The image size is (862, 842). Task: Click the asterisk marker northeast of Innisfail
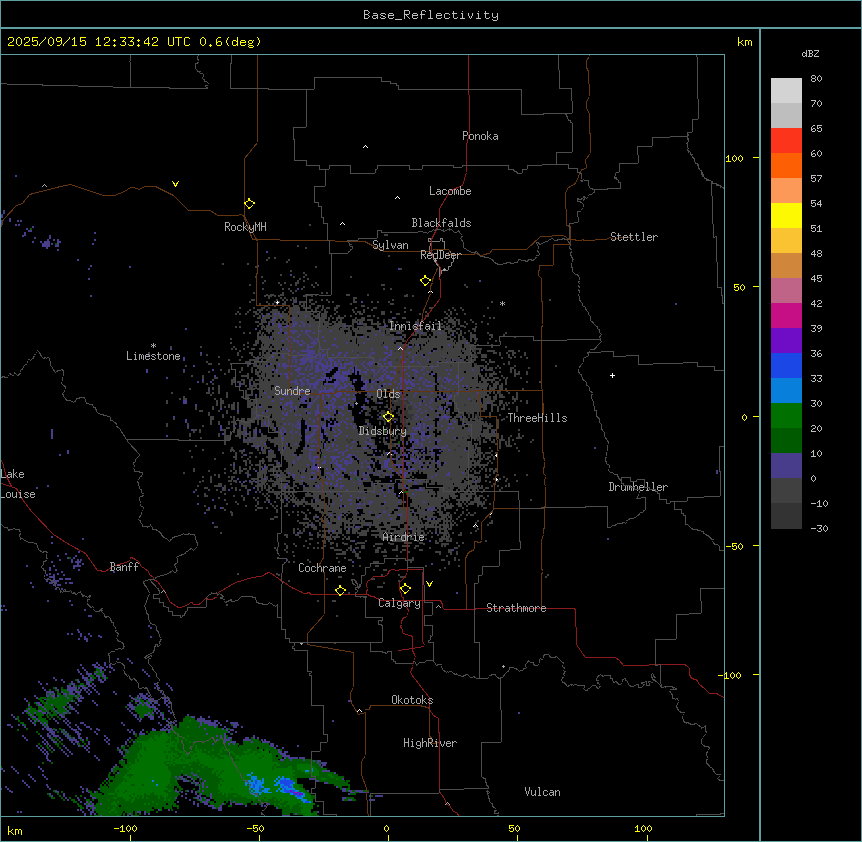(x=502, y=303)
